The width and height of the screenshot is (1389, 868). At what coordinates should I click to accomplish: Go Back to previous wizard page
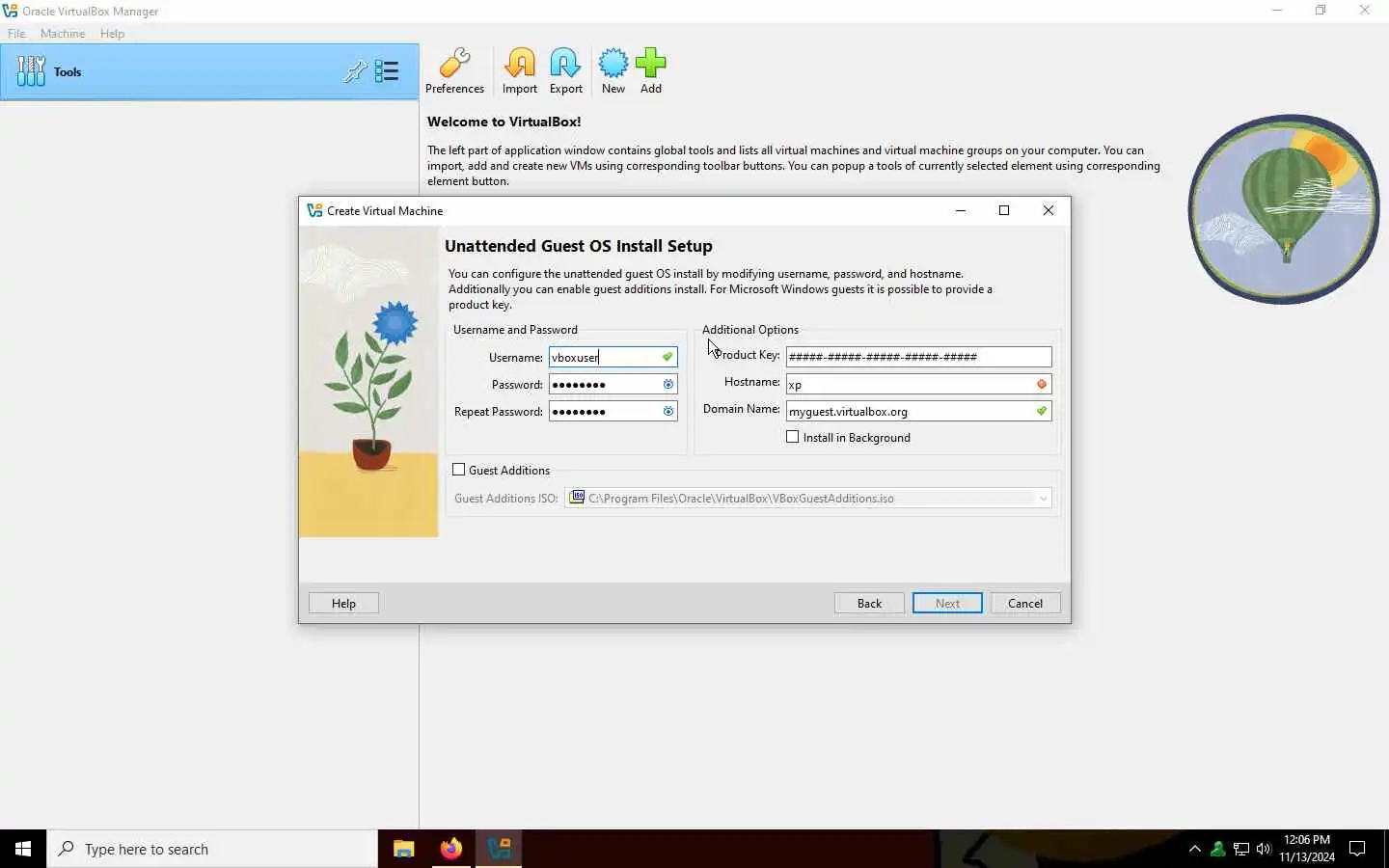pyautogui.click(x=869, y=603)
